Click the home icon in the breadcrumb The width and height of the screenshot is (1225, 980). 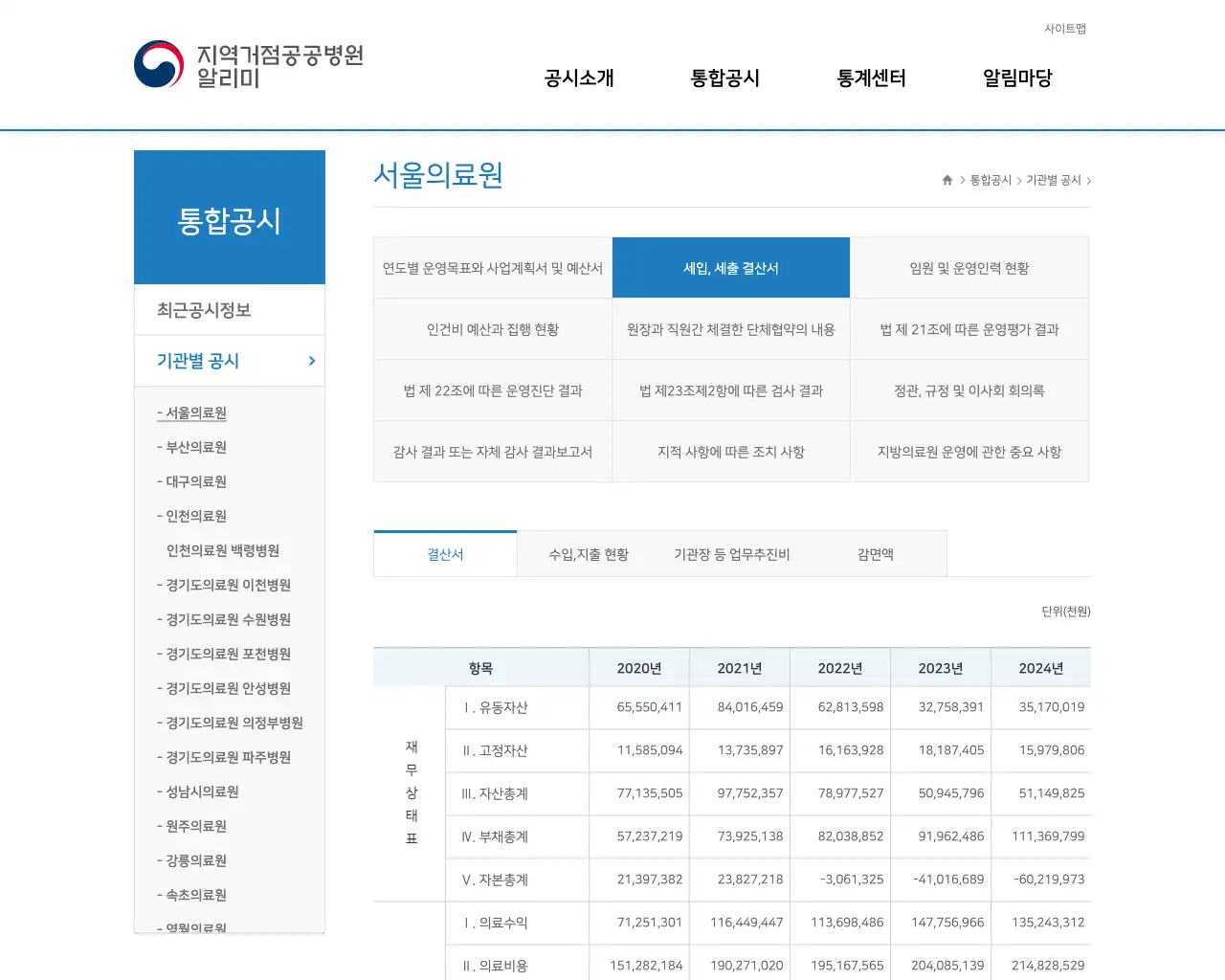tap(946, 179)
